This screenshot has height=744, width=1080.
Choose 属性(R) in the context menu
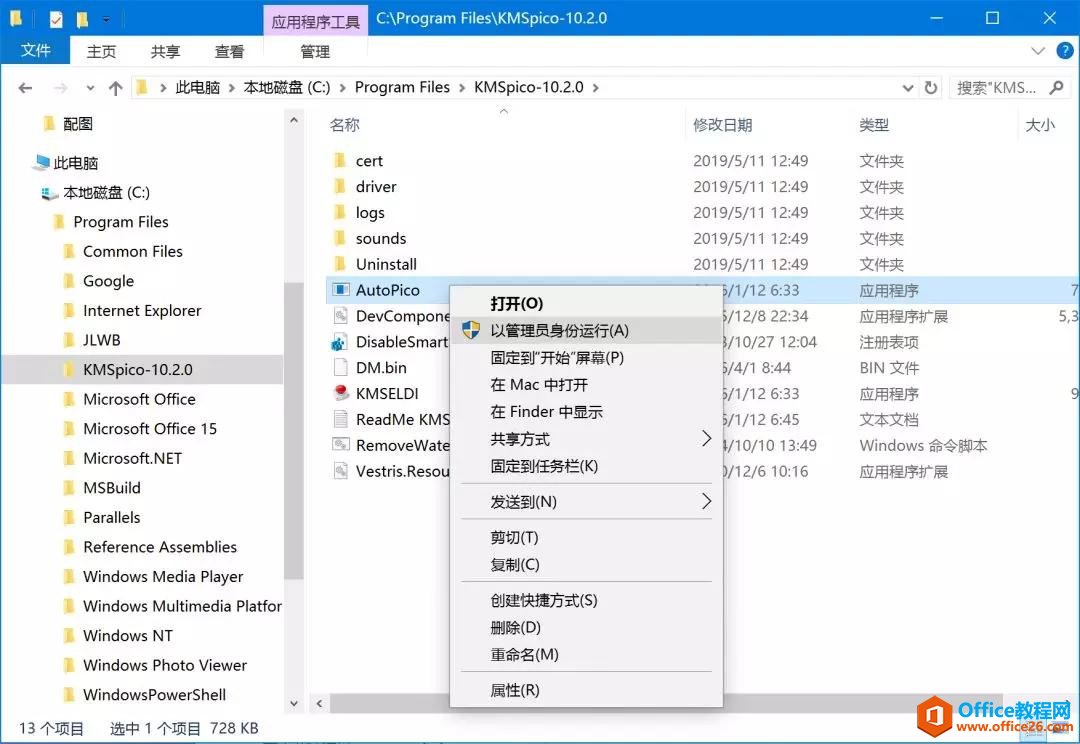coord(515,690)
